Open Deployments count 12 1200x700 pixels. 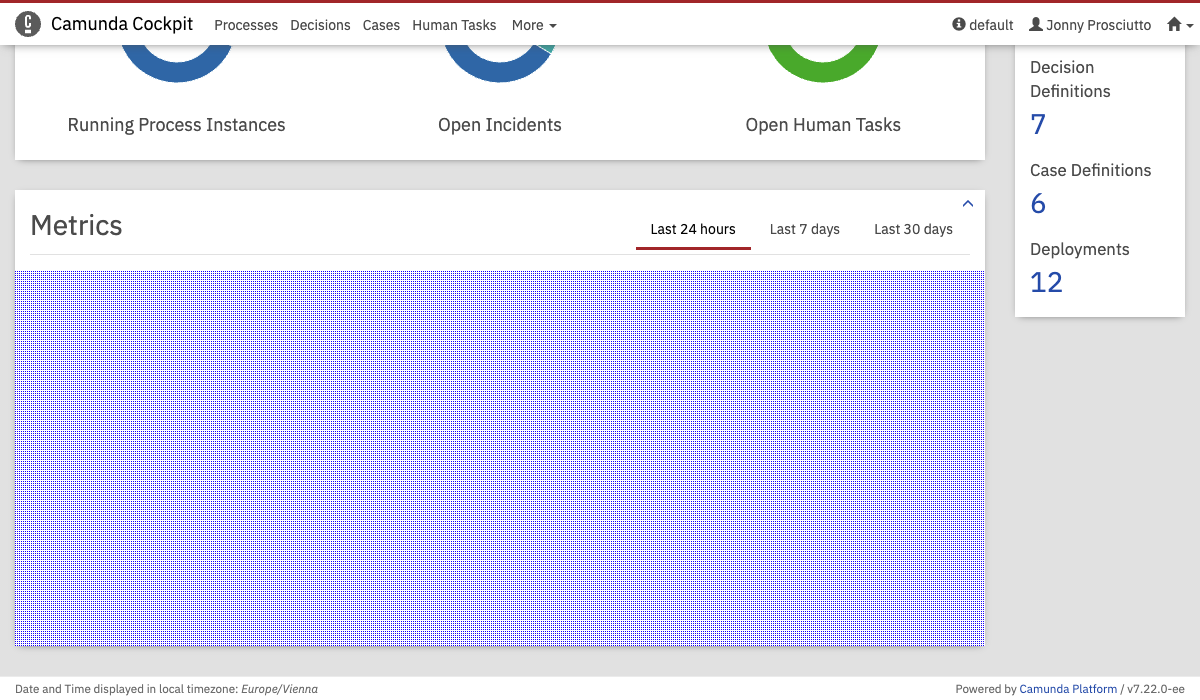[1046, 283]
